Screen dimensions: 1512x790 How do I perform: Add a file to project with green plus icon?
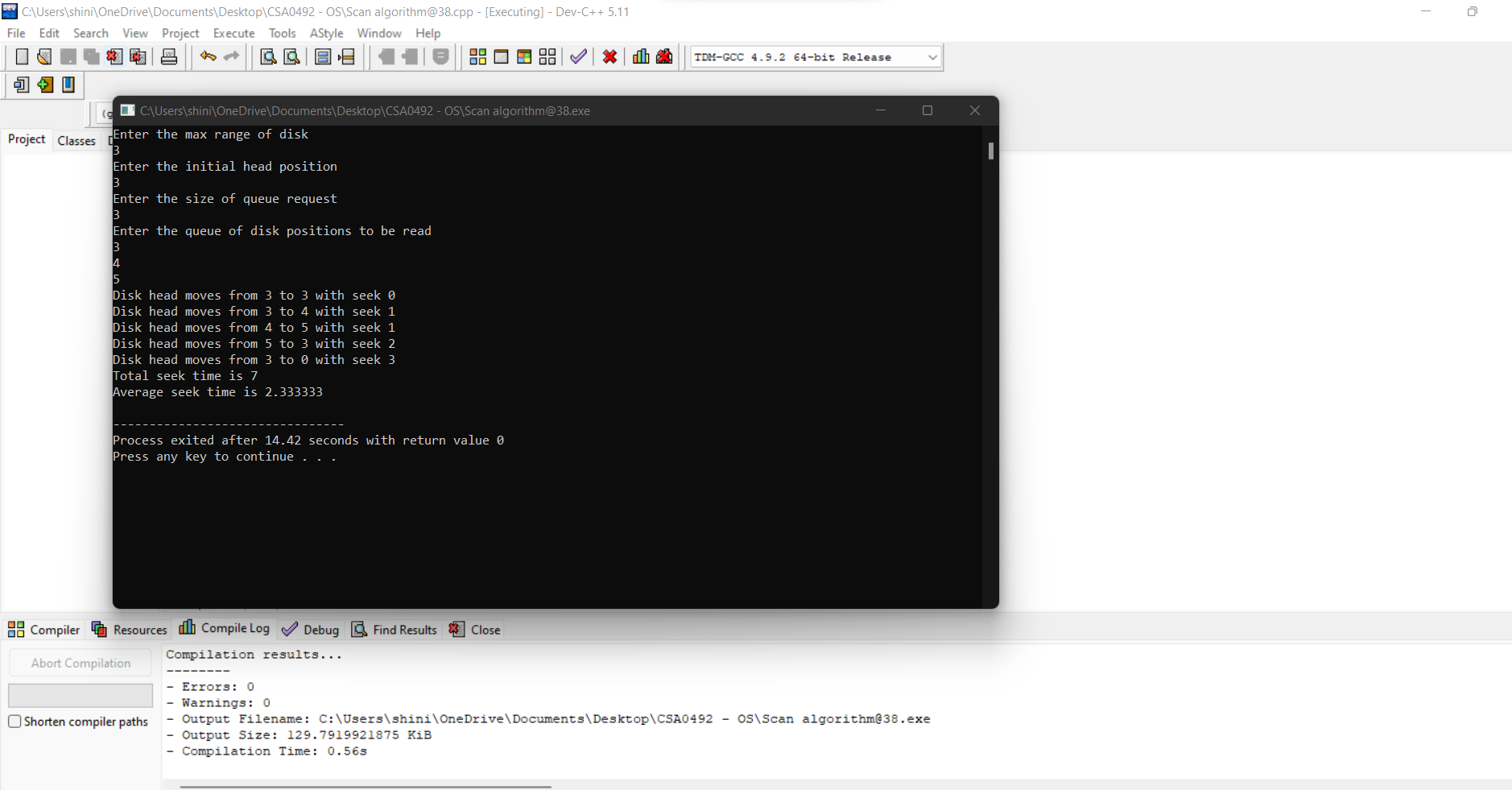point(45,84)
